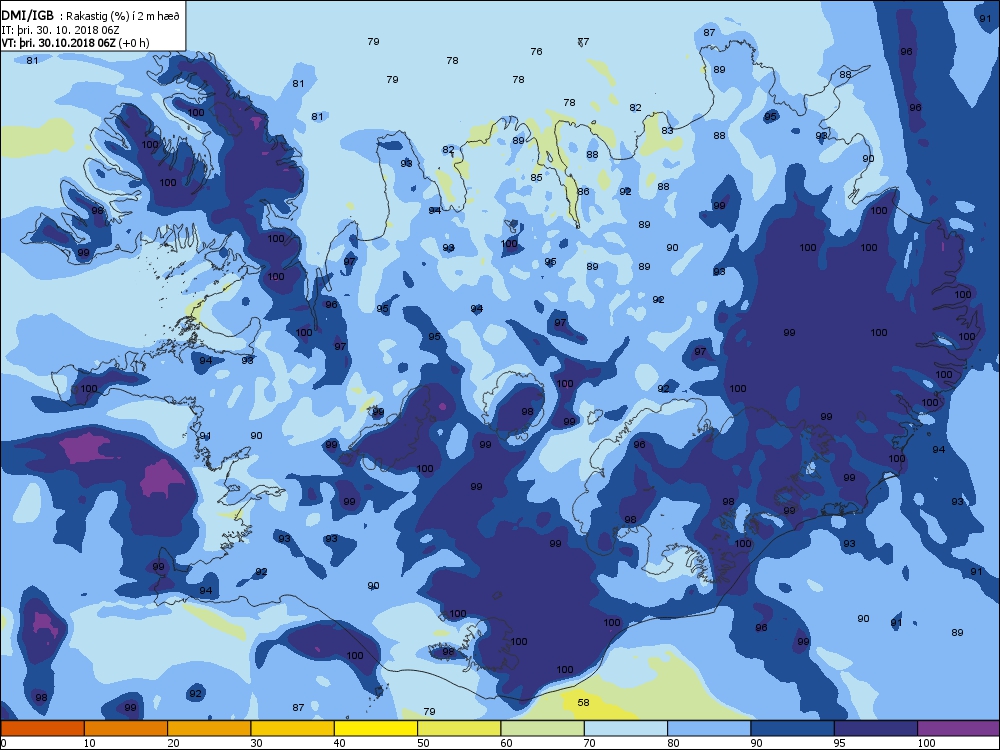Click the 76 humidity value on the map

tap(536, 52)
